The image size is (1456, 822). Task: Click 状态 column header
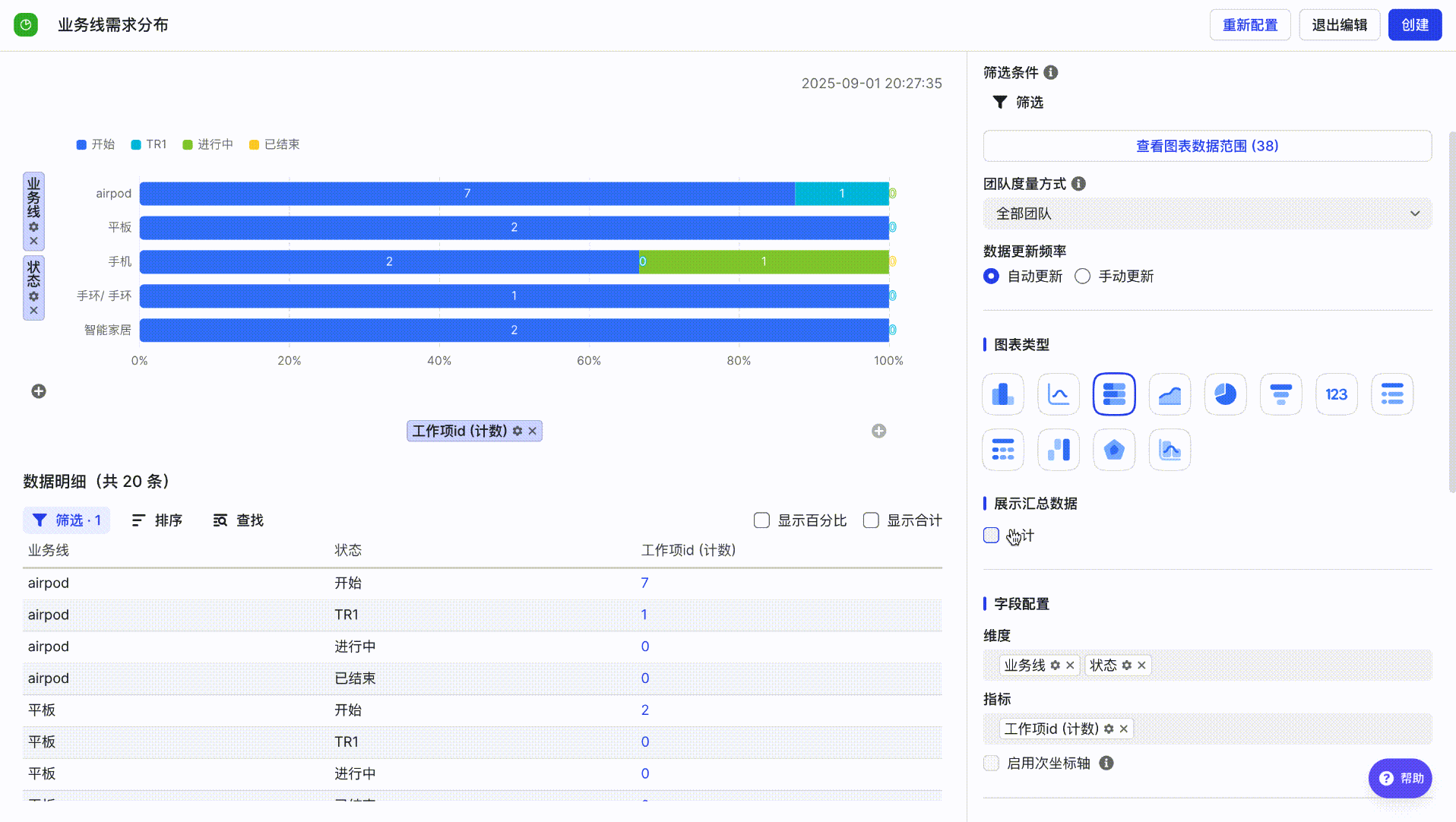[348, 551]
